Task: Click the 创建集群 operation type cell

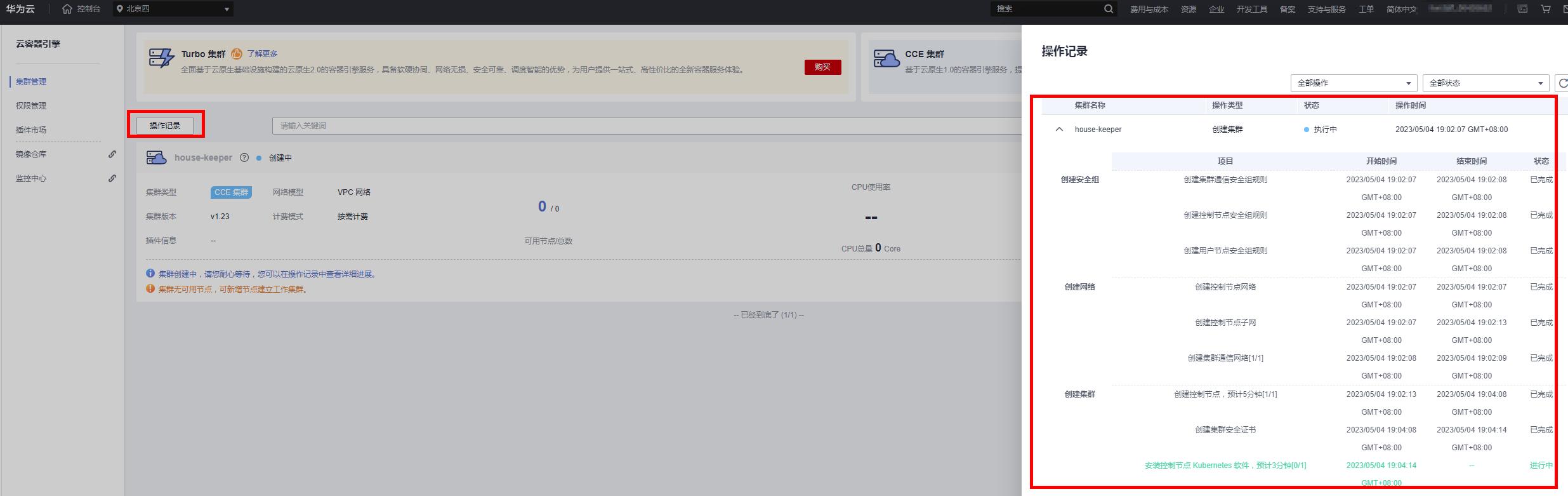Action: pyautogui.click(x=1227, y=130)
